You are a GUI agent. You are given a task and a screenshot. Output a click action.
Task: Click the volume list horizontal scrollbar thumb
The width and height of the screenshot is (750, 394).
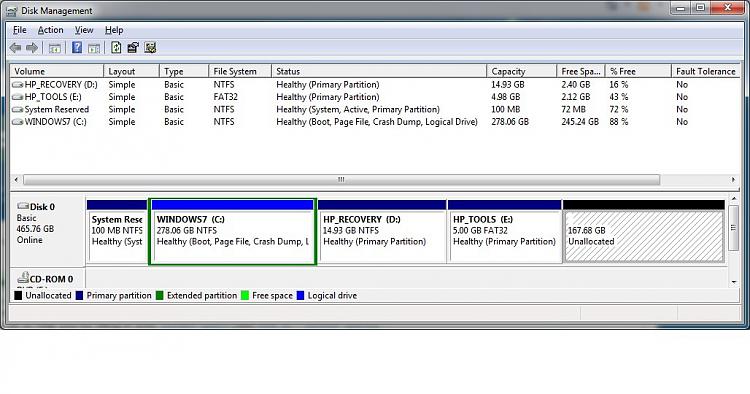[342, 180]
